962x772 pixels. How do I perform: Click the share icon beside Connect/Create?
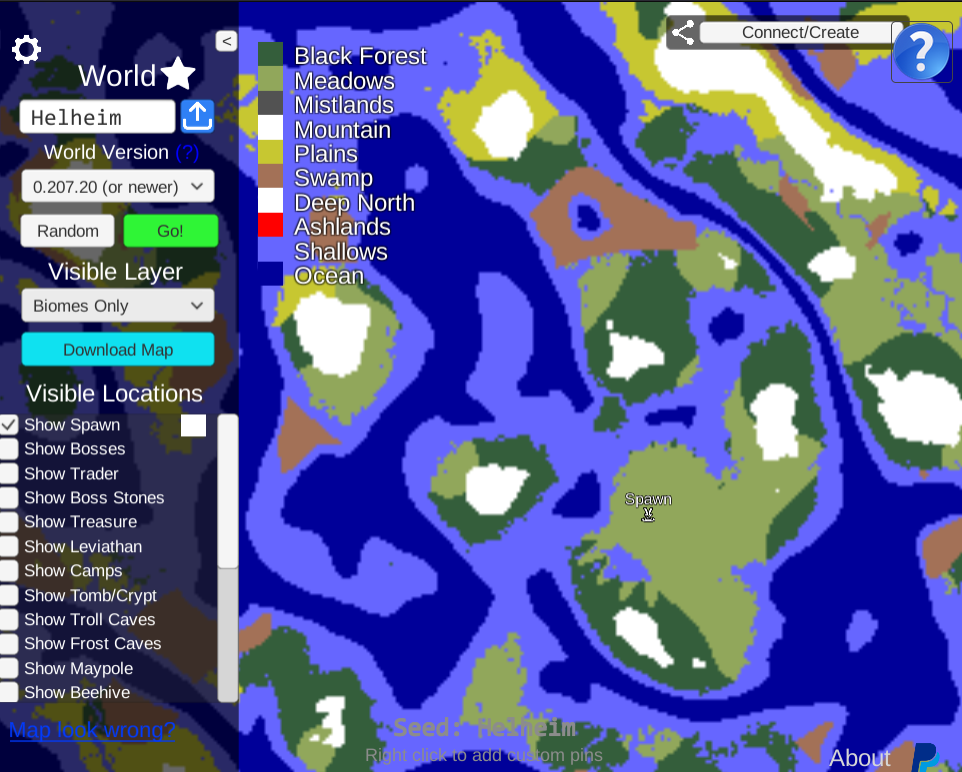[683, 33]
